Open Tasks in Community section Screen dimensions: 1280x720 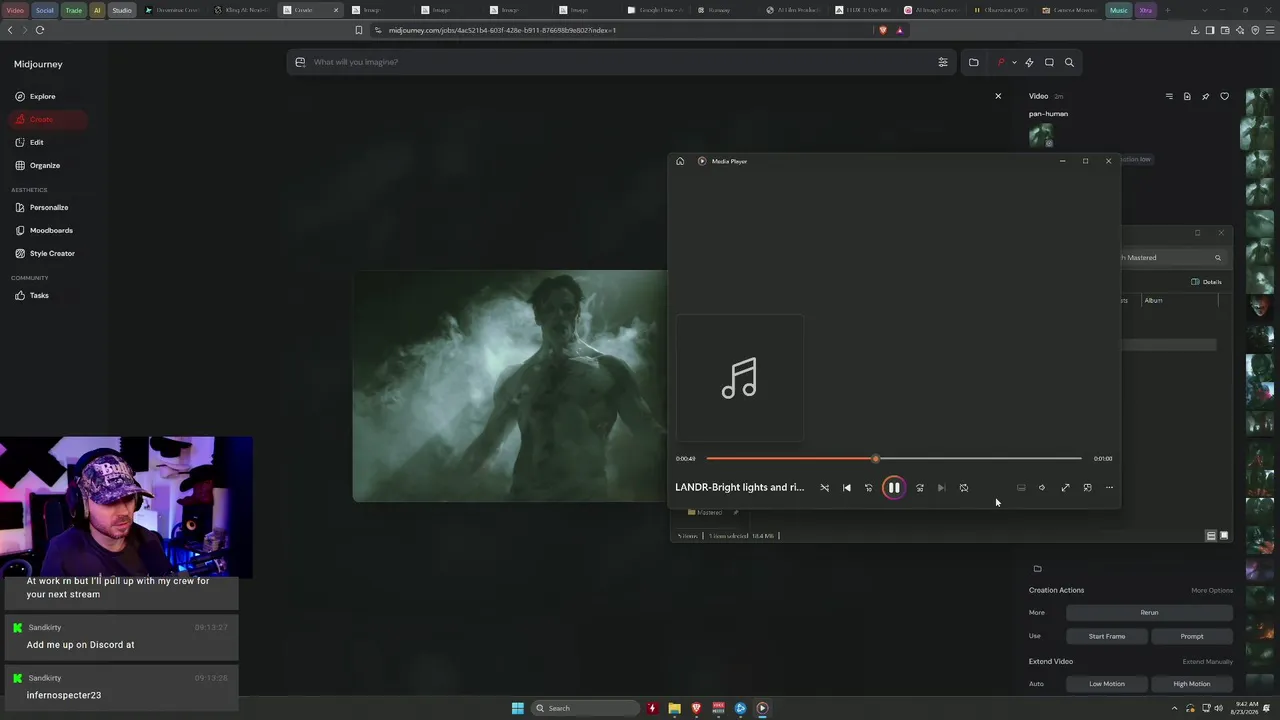32,295
